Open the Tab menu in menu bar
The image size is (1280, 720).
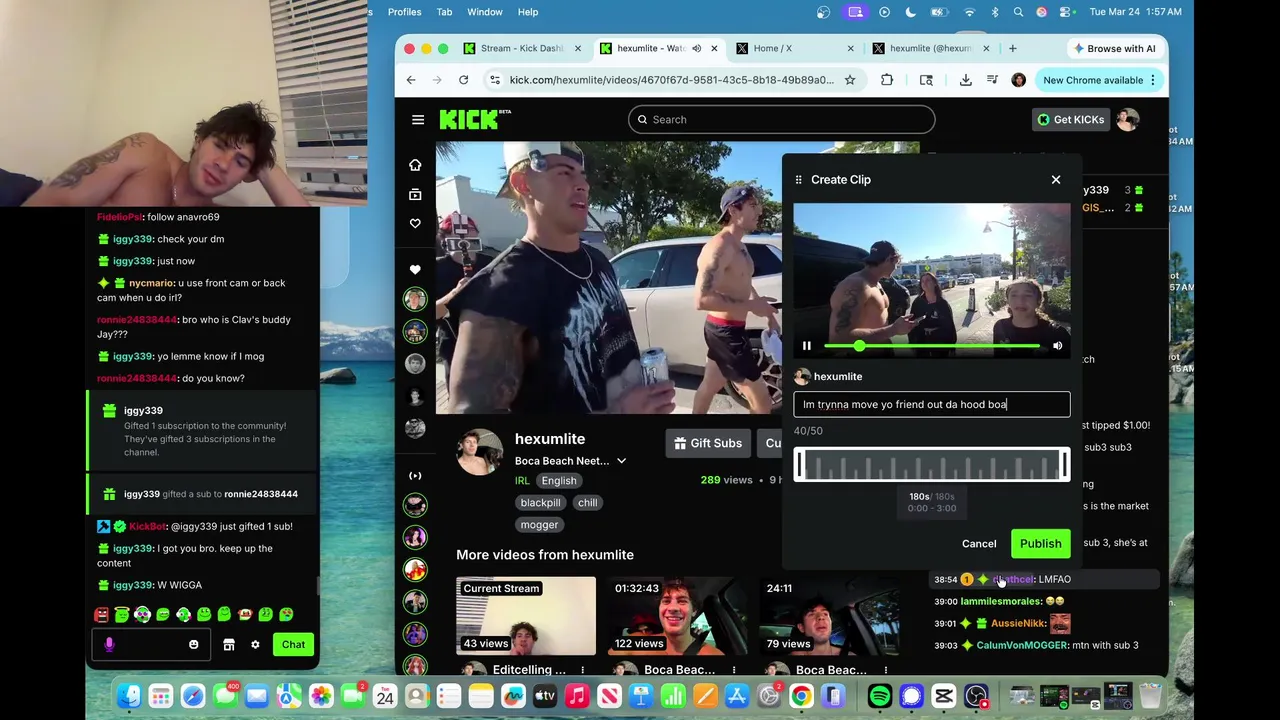[x=445, y=12]
